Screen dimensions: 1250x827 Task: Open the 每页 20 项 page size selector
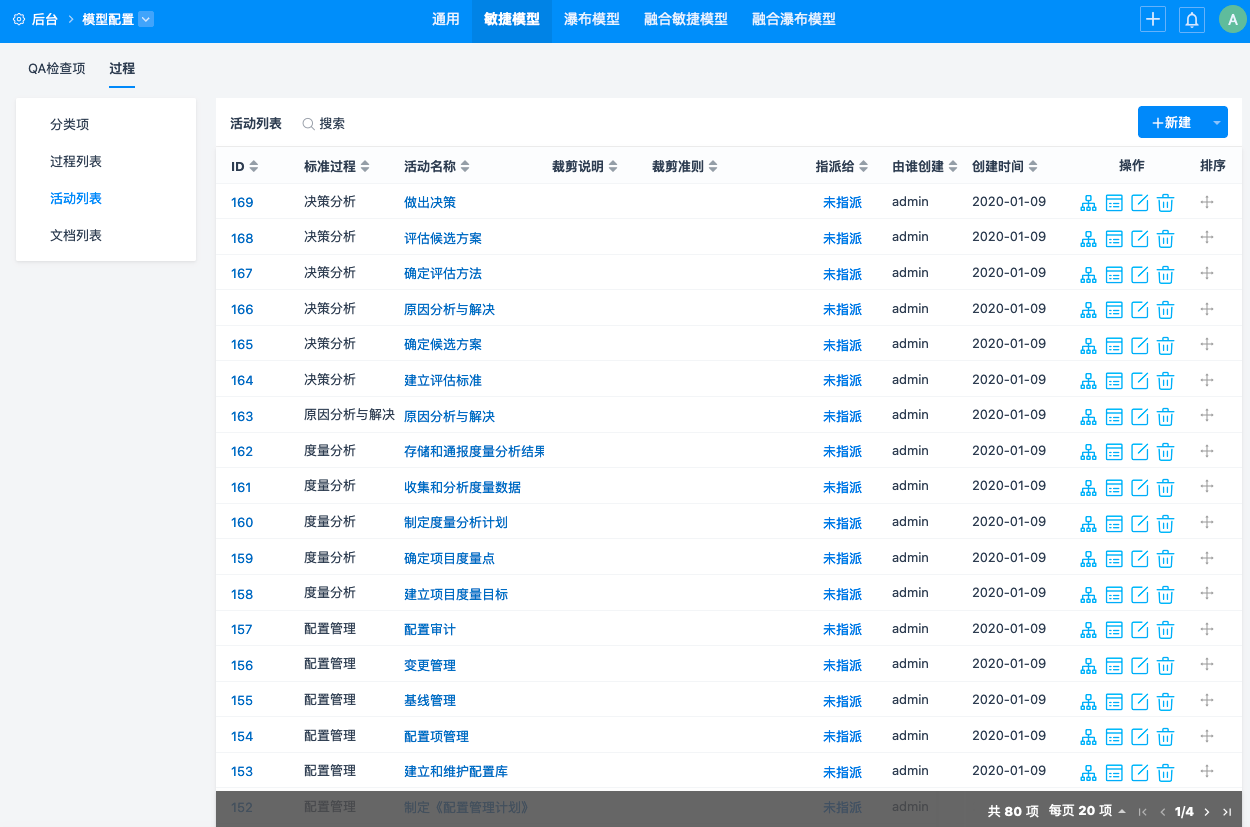tap(1087, 811)
